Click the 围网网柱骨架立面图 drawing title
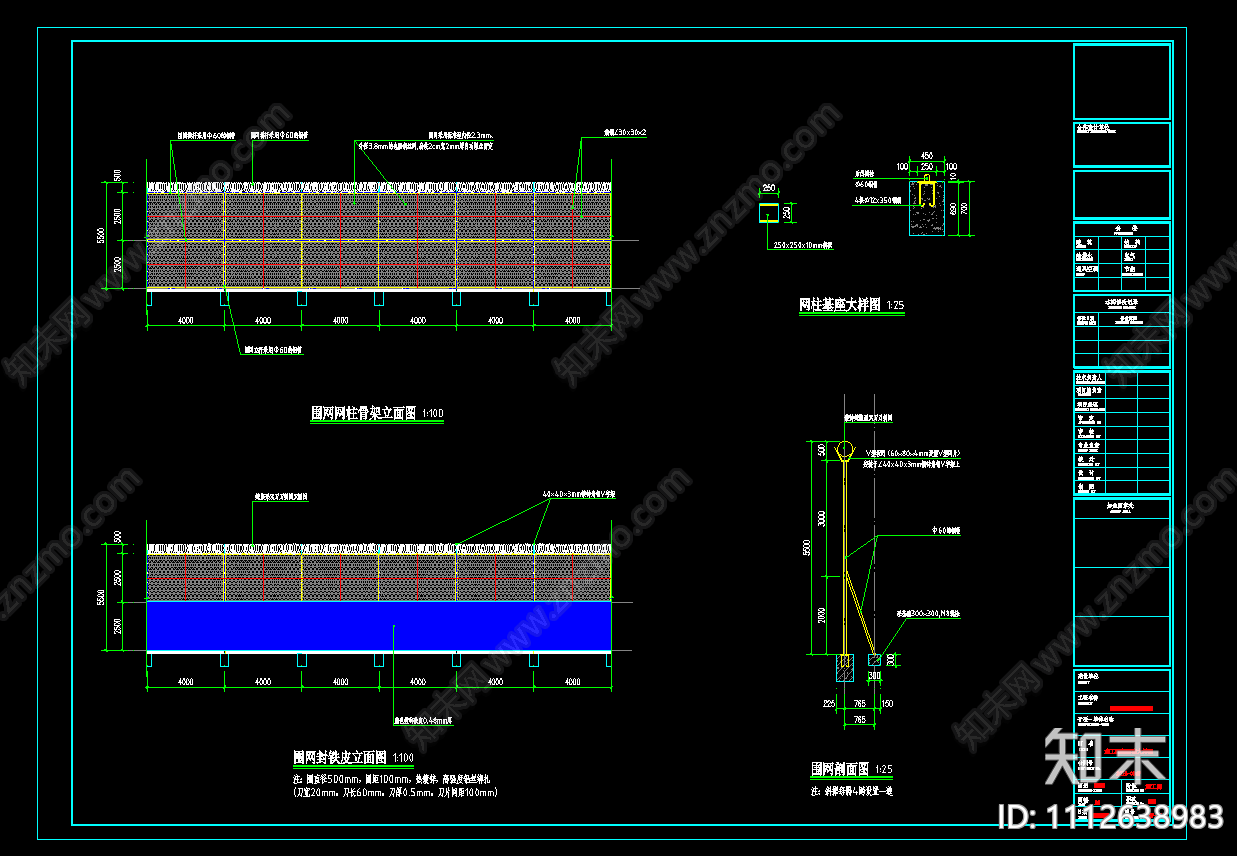Viewport: 1237px width, 856px height. (x=363, y=413)
